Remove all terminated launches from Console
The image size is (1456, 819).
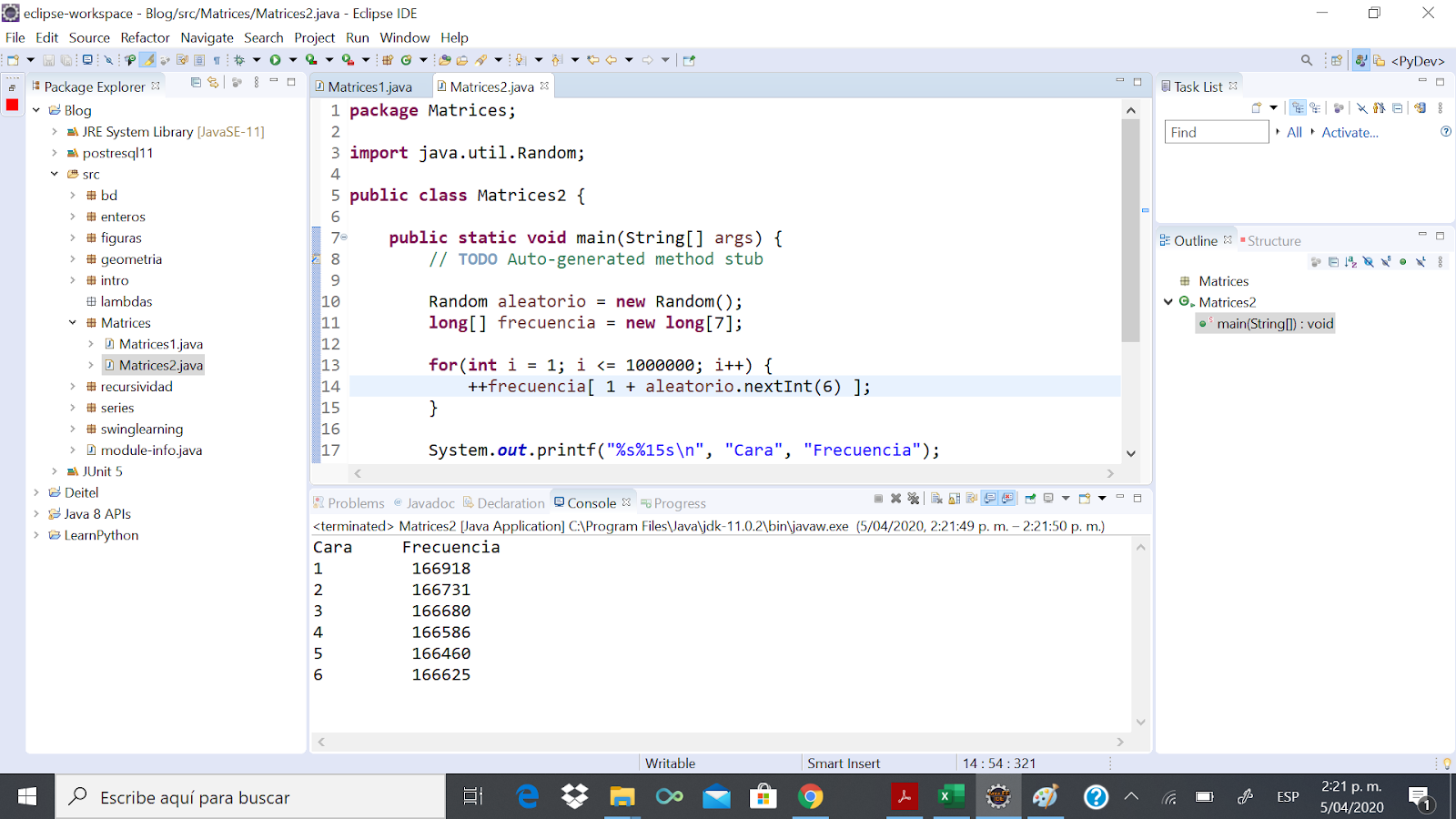point(914,499)
